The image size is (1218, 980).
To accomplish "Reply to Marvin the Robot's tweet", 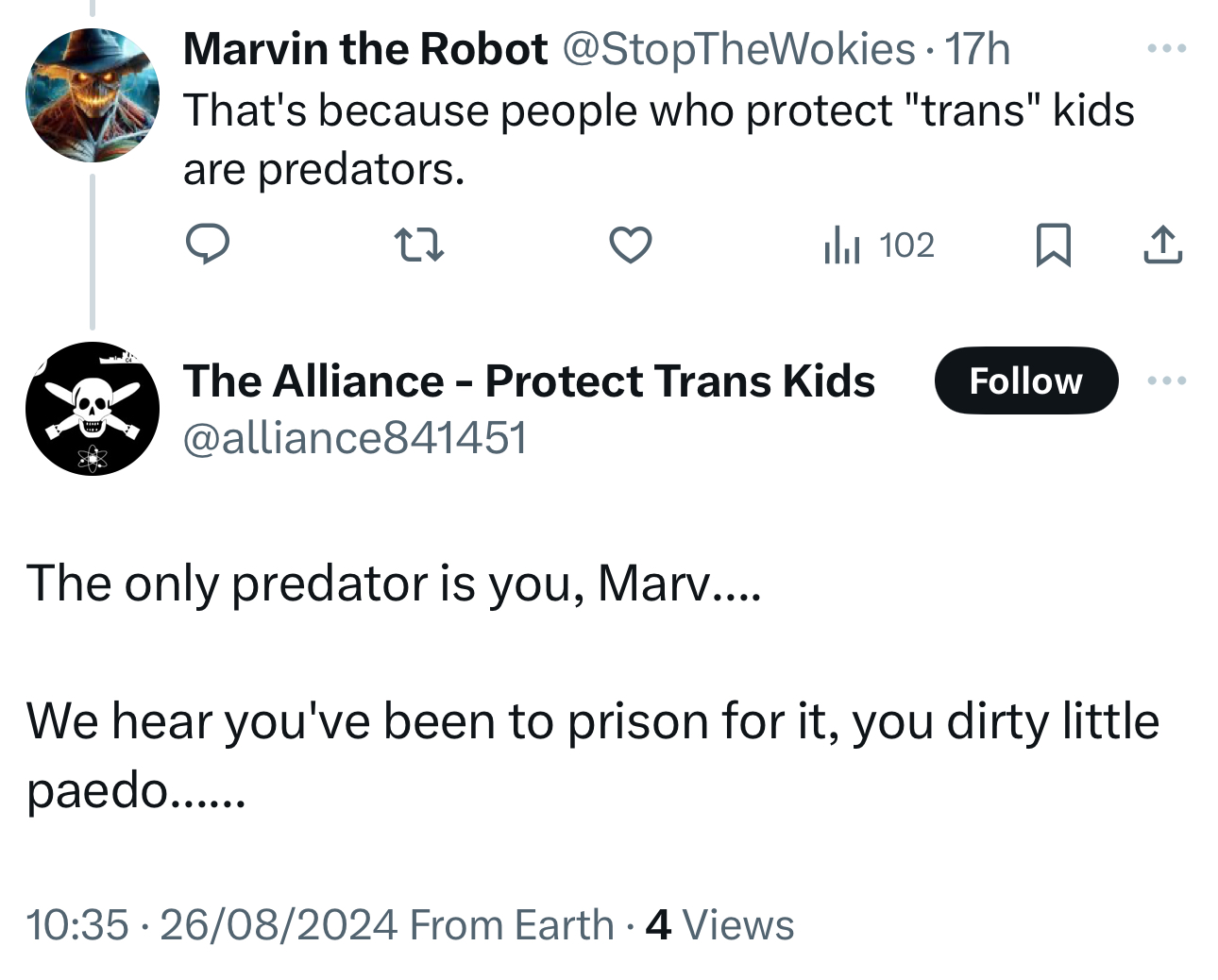I will pyautogui.click(x=207, y=245).
